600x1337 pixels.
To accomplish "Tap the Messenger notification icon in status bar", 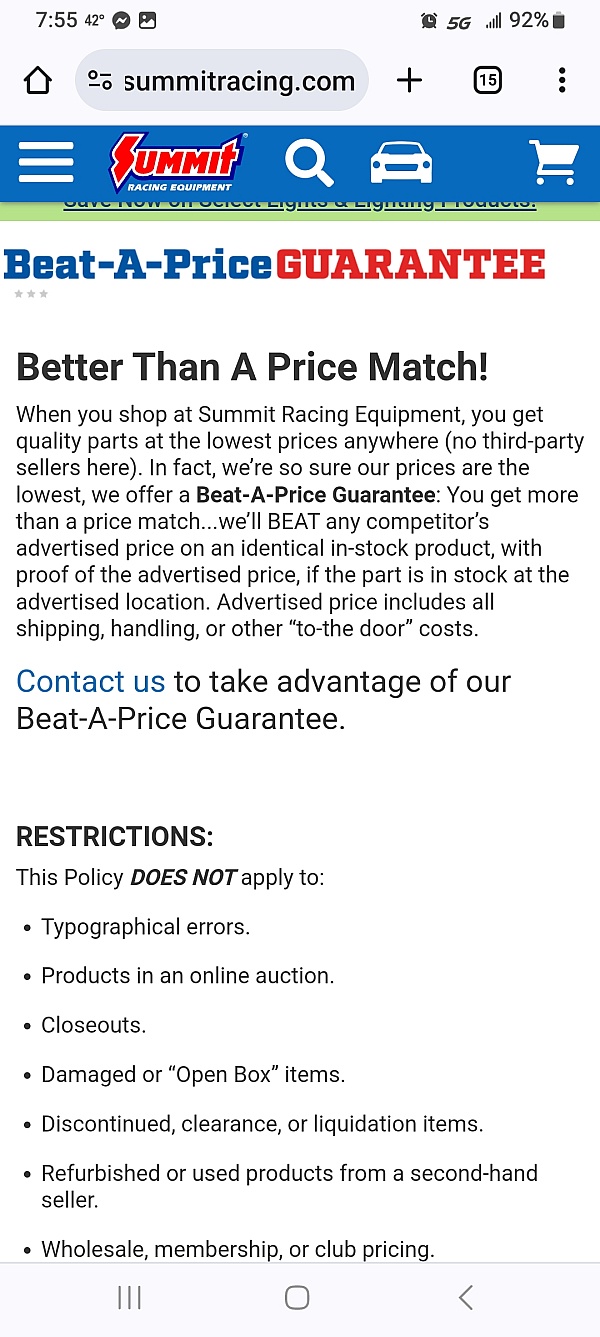I will 122,20.
